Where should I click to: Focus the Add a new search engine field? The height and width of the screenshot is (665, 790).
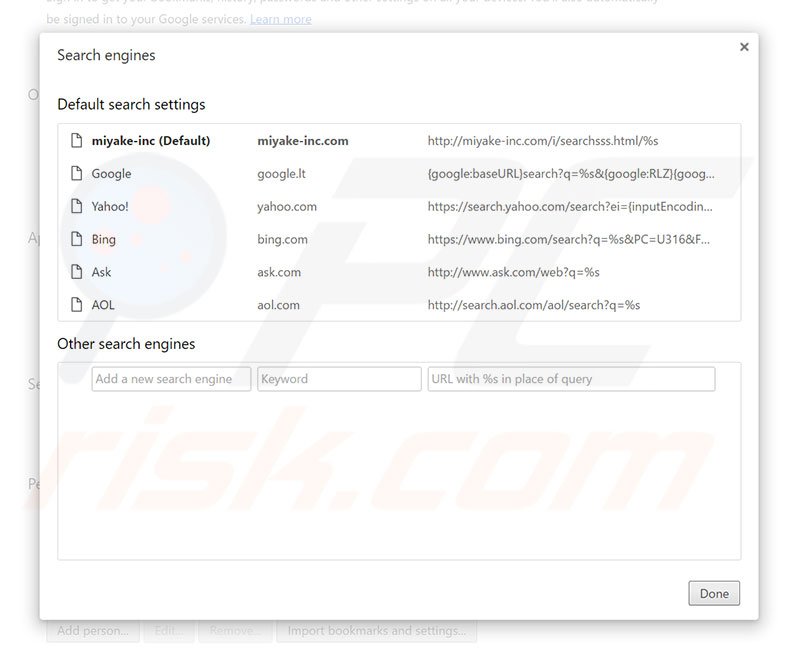(171, 379)
